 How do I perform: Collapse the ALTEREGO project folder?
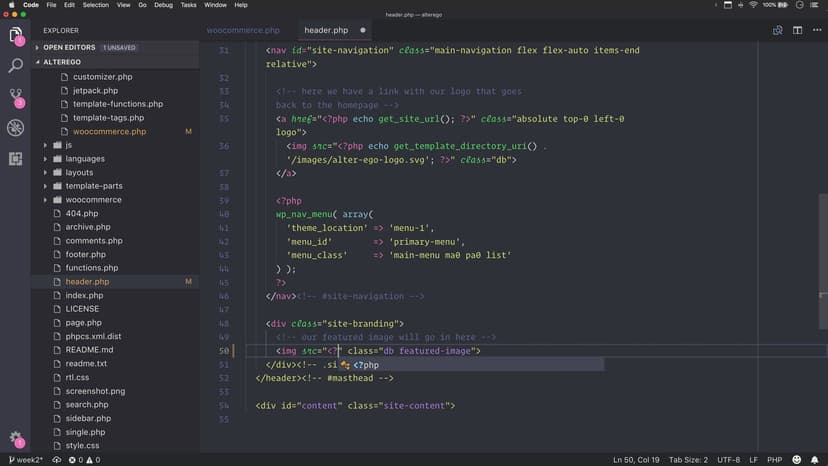[x=65, y=61]
